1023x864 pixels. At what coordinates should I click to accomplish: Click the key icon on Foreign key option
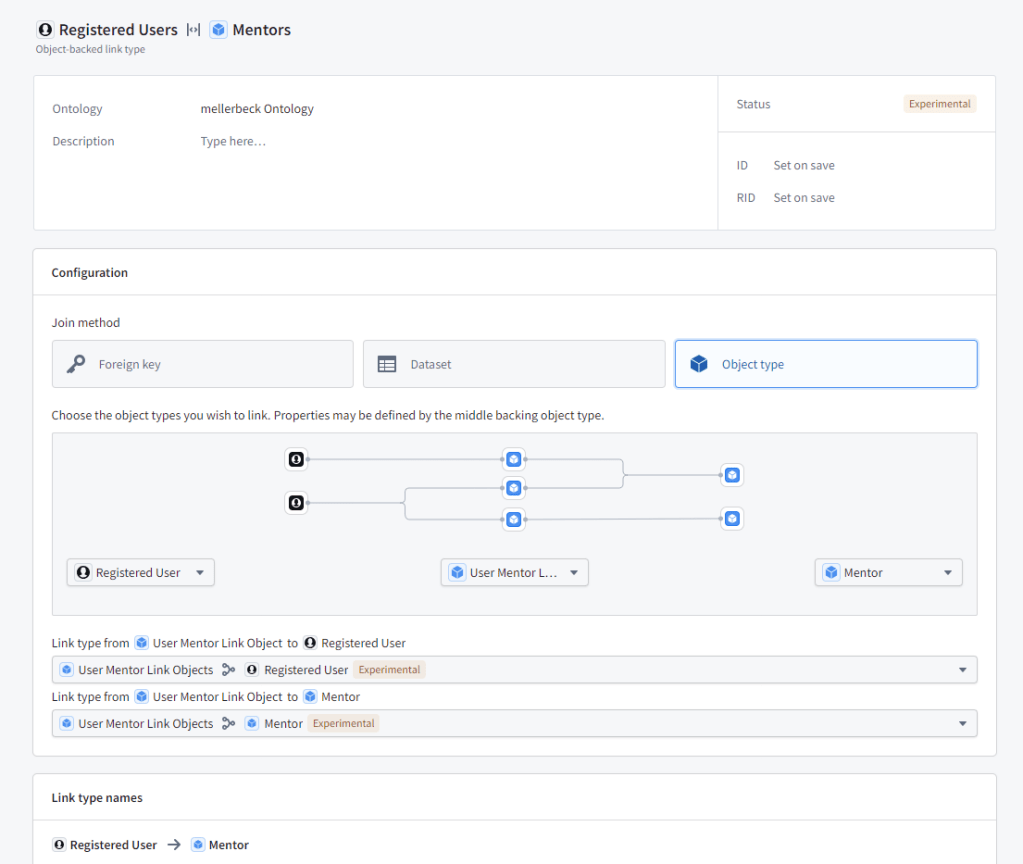(x=76, y=364)
